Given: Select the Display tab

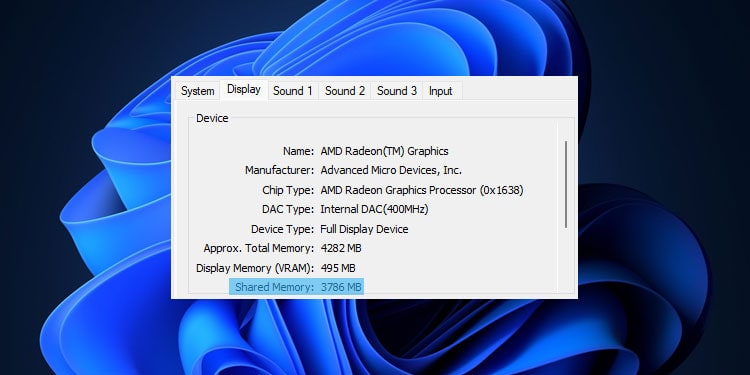Looking at the screenshot, I should [x=244, y=89].
